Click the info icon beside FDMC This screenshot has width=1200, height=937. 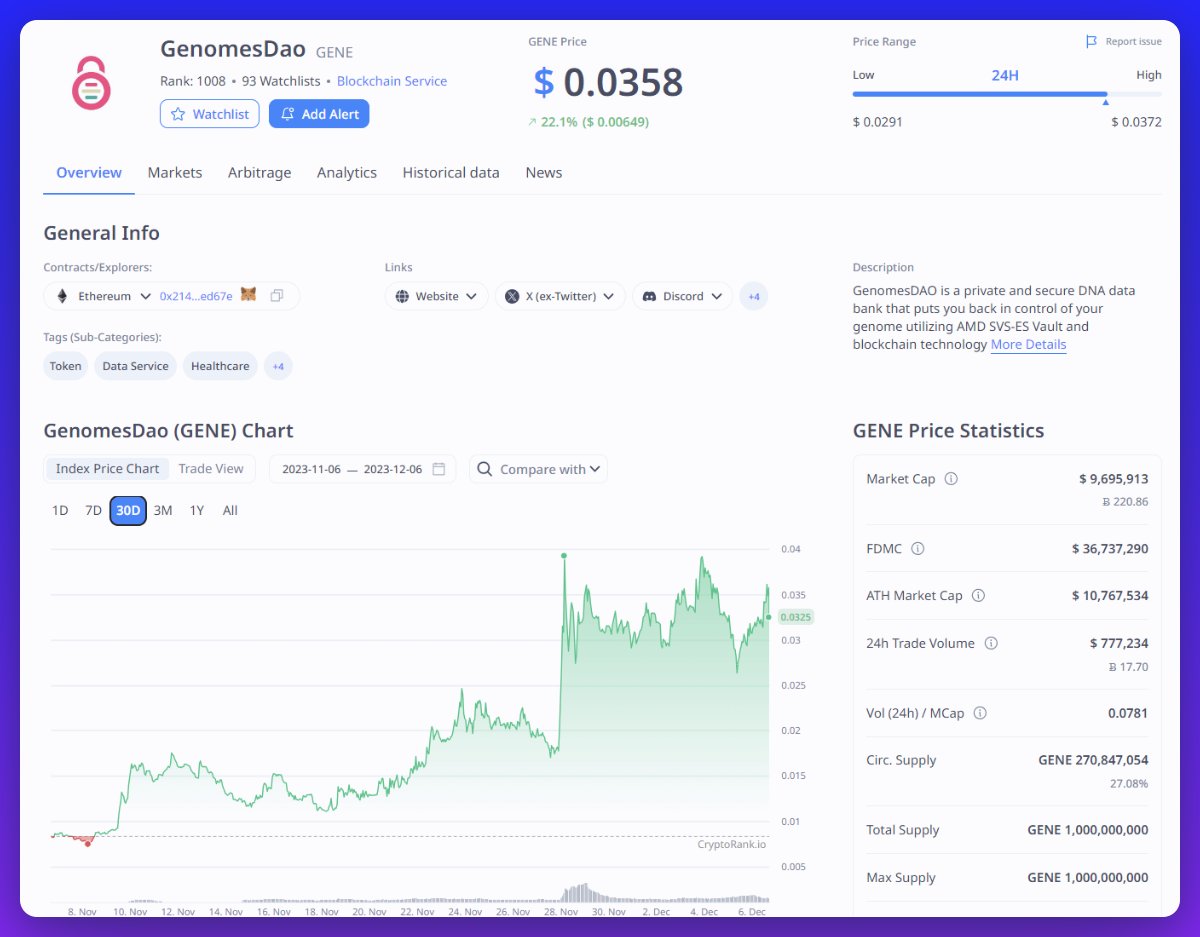[918, 549]
